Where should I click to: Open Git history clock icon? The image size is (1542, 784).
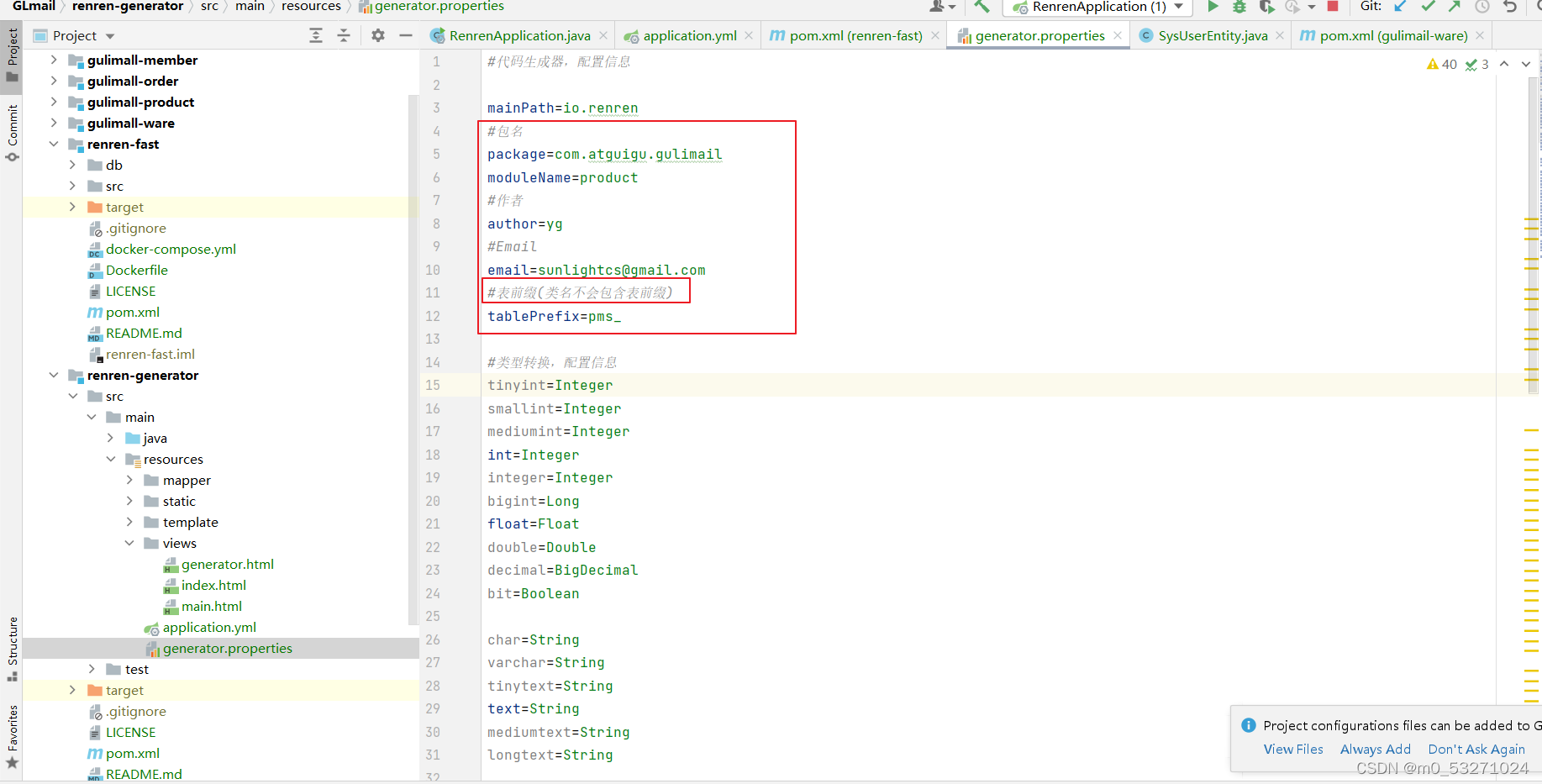tap(1482, 7)
